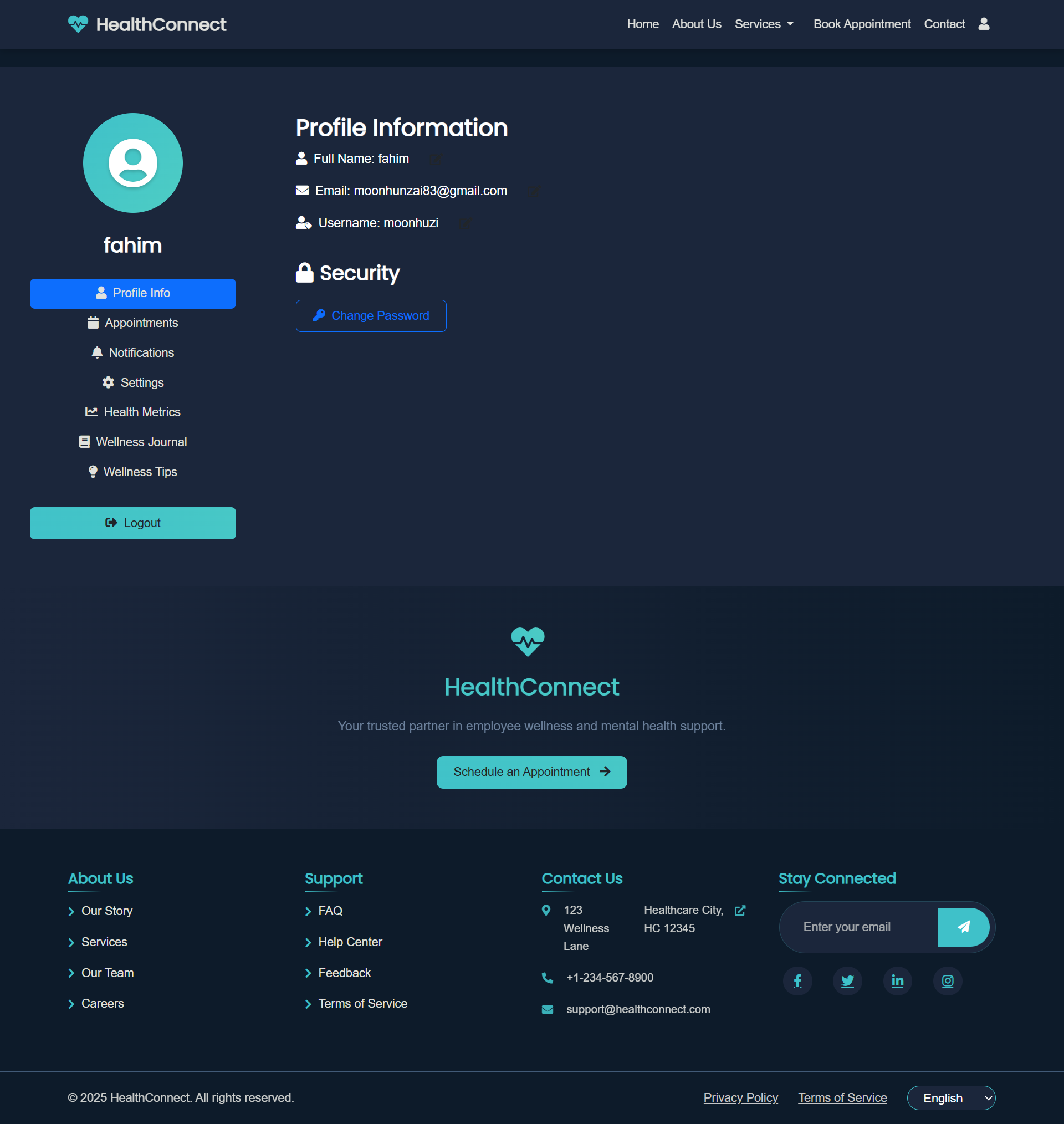Go to Book Appointment in navbar
This screenshot has width=1064, height=1124.
click(862, 24)
